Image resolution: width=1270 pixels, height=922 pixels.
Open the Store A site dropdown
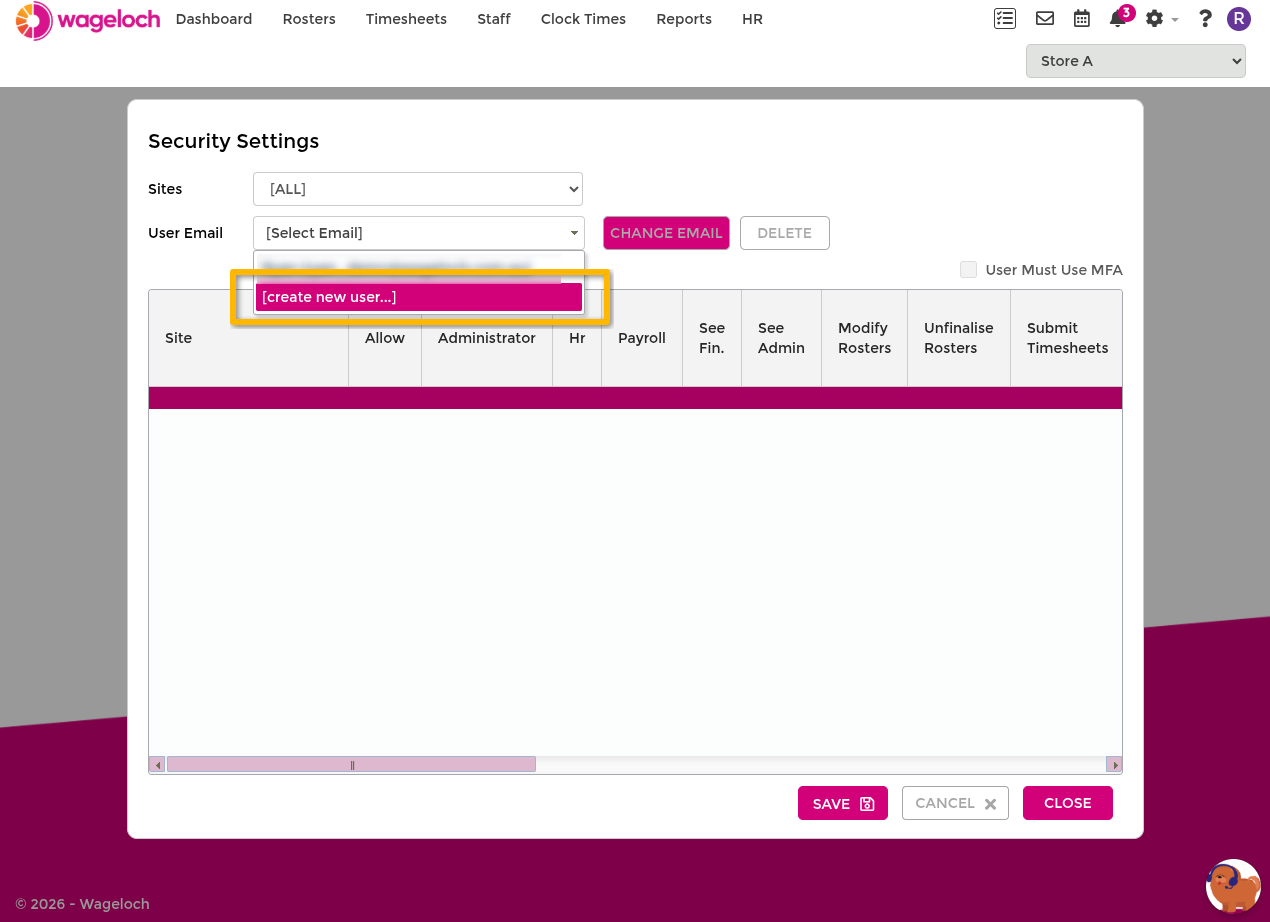pyautogui.click(x=1136, y=61)
